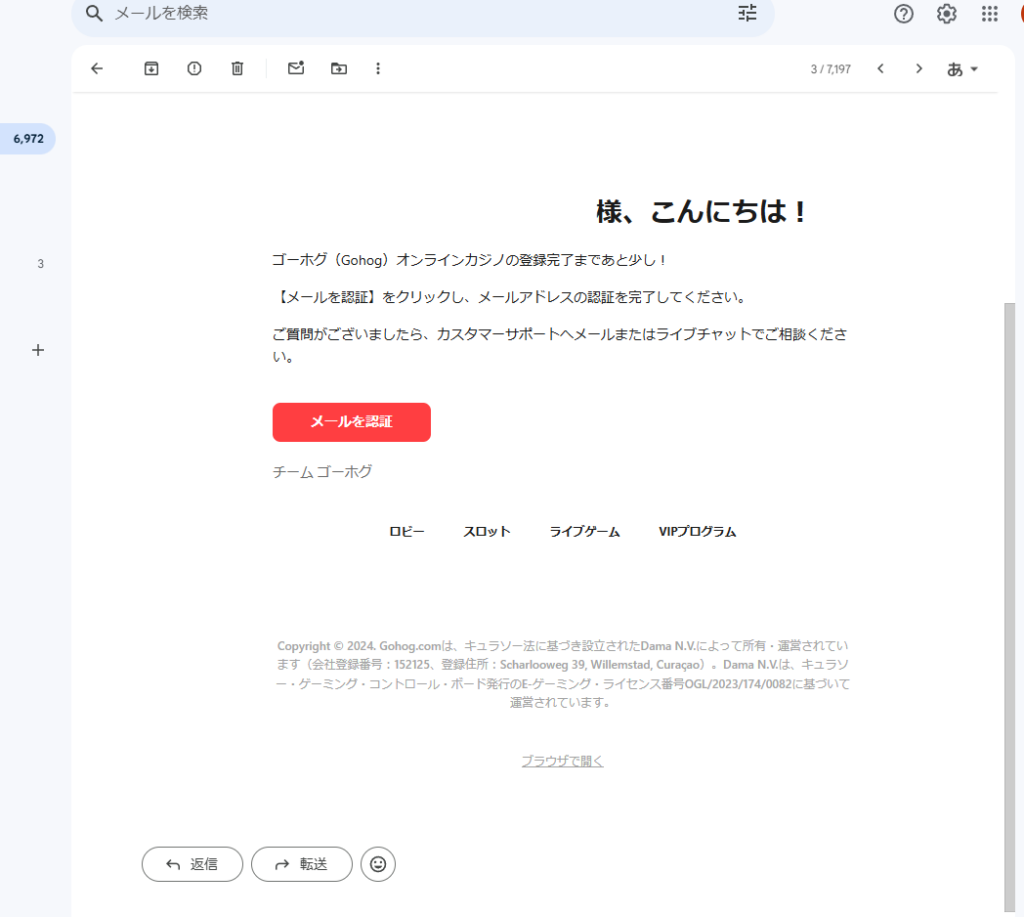
Task: Click the チーム ゴーホグ signature text
Action: coord(322,472)
